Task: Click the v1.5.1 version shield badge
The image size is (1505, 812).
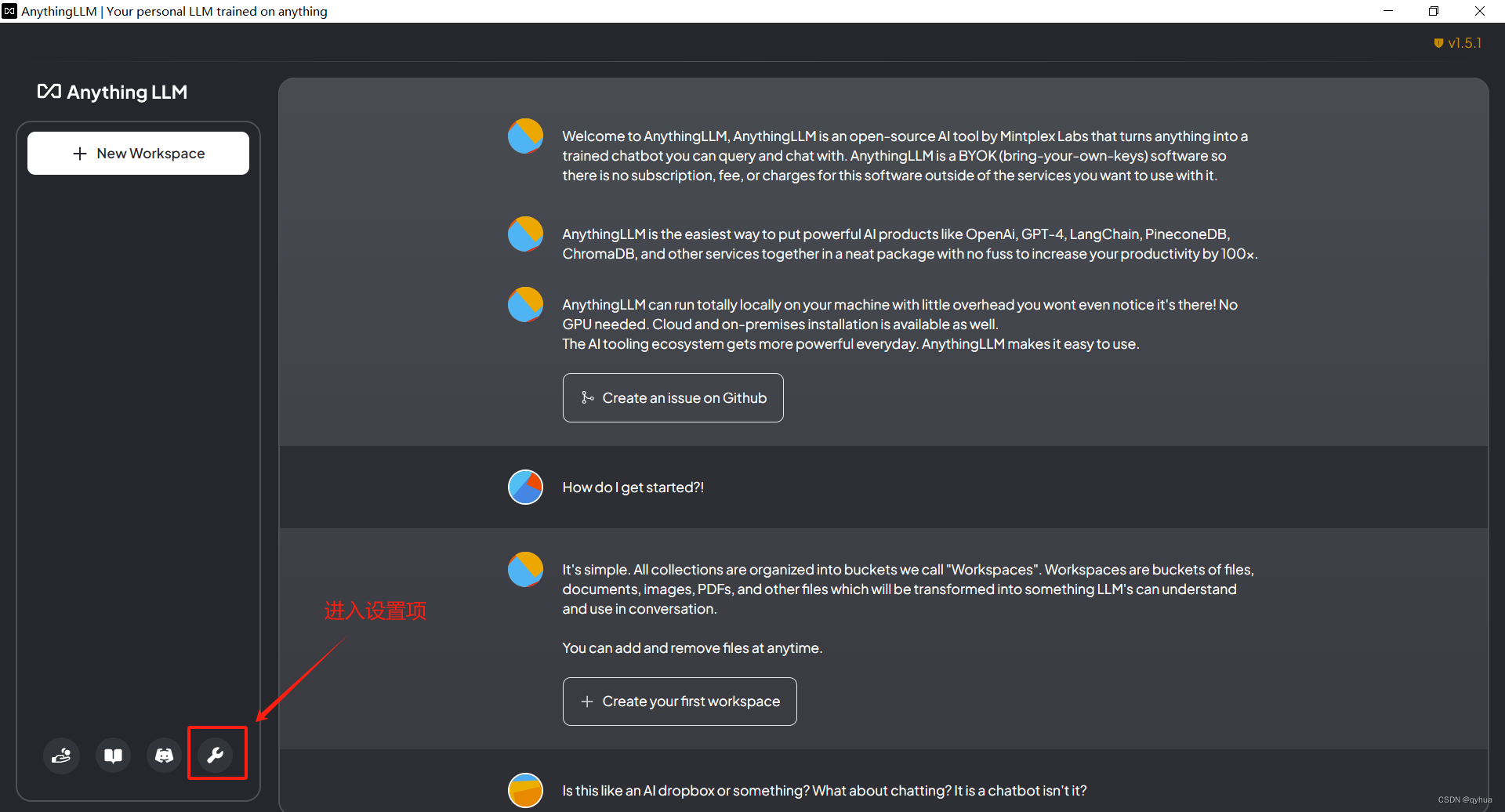Action: coord(1457,43)
